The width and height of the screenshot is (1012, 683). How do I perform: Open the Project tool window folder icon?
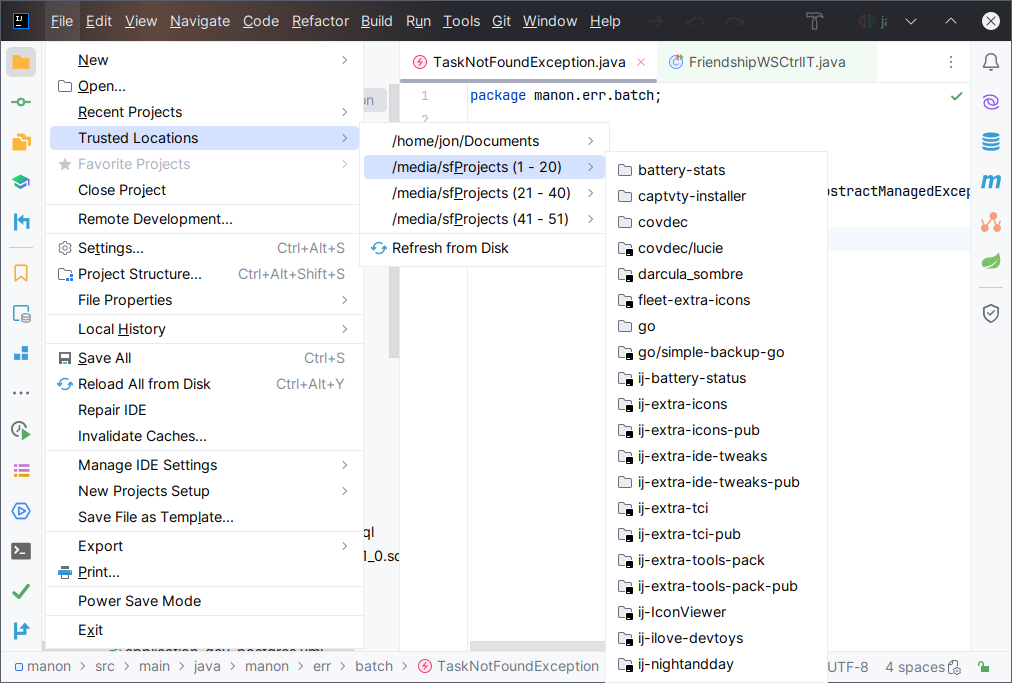point(21,63)
